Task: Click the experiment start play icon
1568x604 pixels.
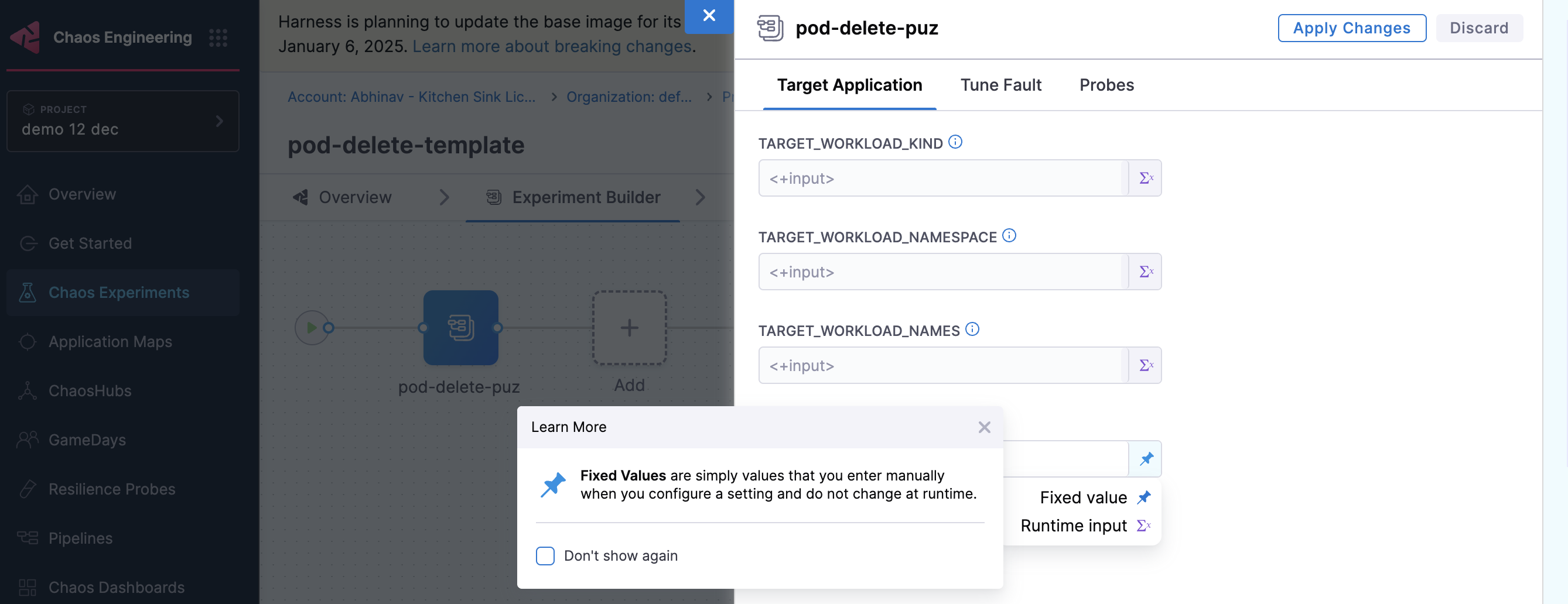Action: tap(311, 328)
